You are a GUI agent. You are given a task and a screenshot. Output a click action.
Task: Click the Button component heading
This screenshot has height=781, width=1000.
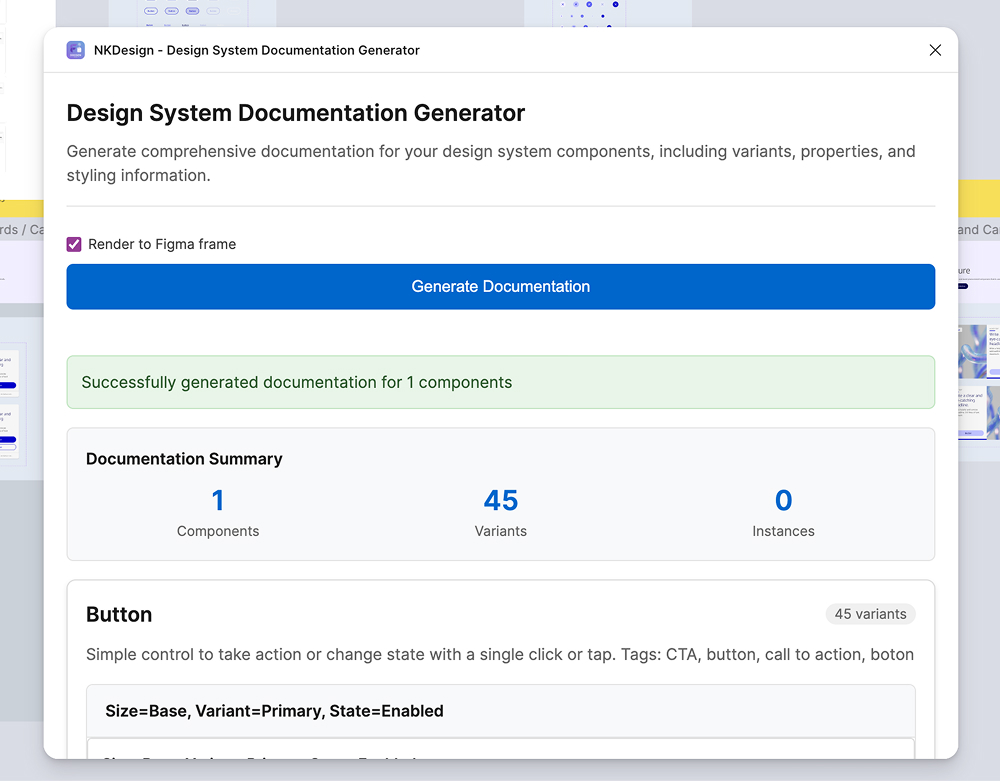pos(119,614)
